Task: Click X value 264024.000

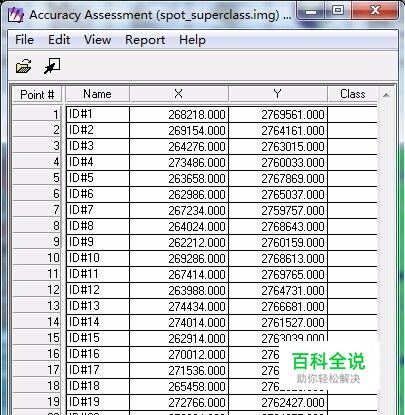Action: [179, 226]
